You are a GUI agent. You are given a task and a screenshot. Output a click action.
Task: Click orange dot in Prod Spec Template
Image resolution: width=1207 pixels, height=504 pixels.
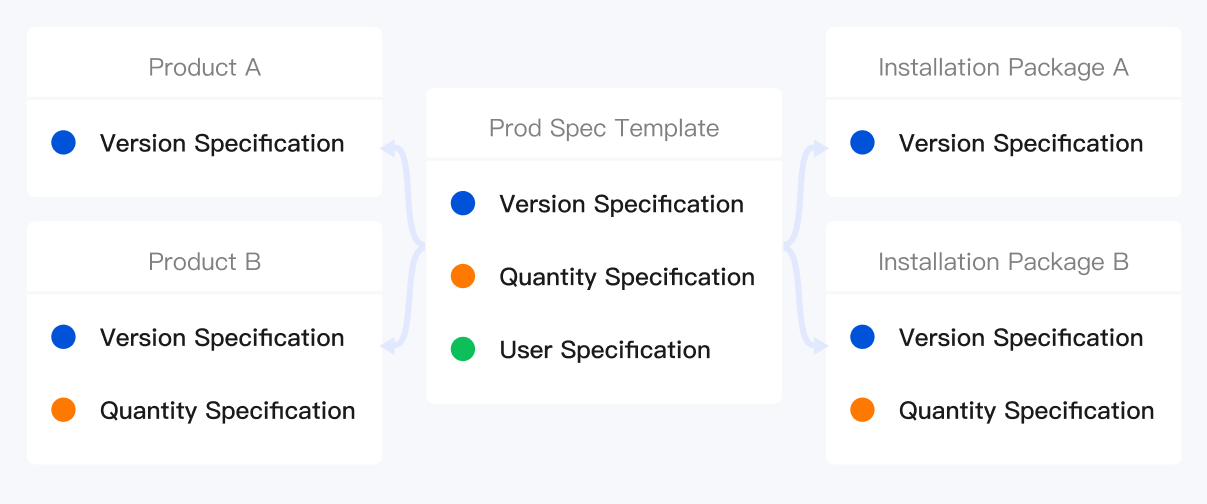point(463,277)
